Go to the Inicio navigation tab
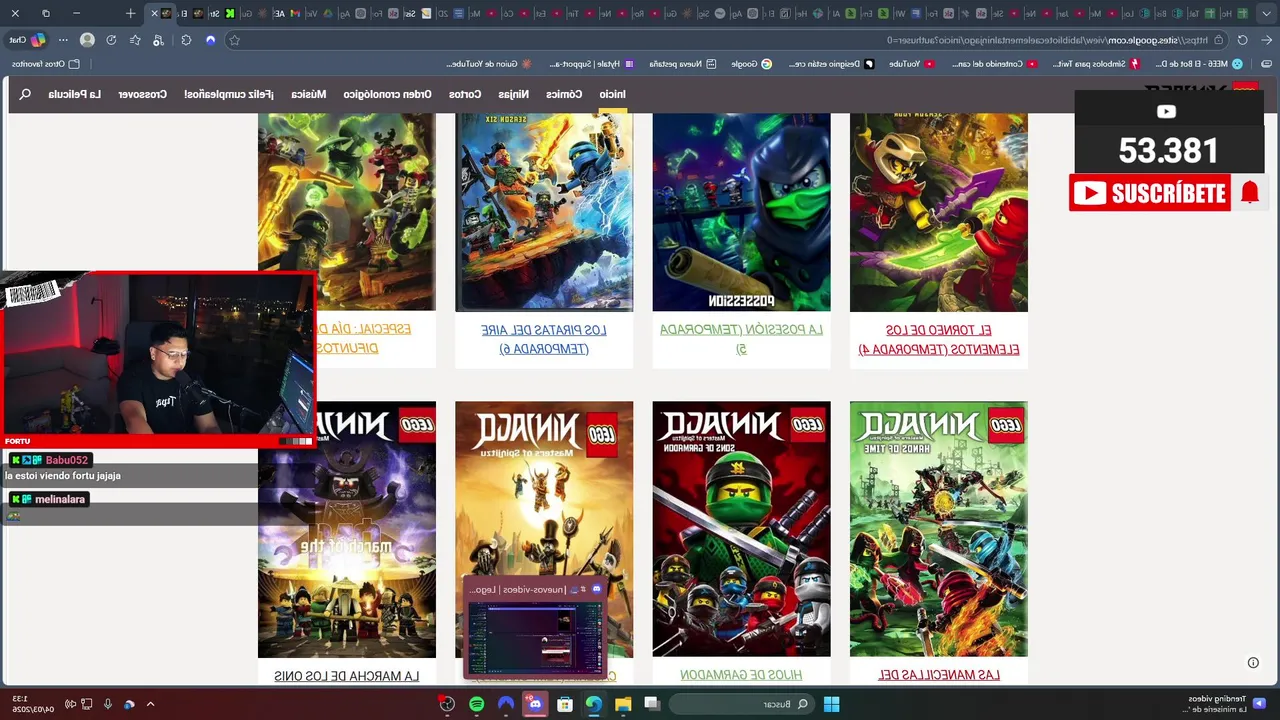This screenshot has height=720, width=1280. coord(612,94)
